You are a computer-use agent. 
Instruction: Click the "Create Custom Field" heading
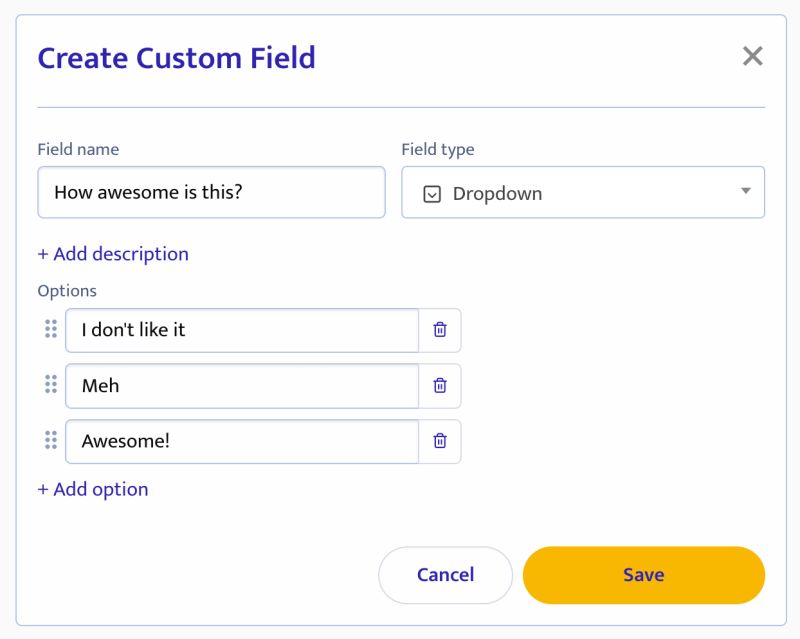176,58
